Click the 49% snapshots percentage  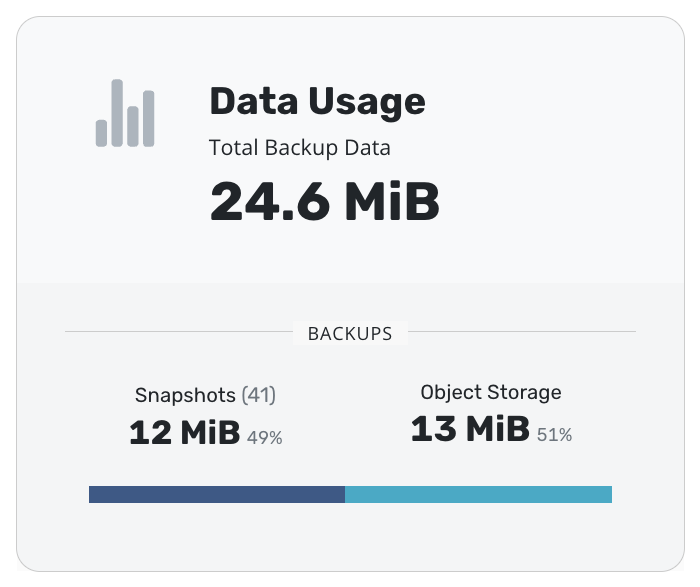point(264,437)
